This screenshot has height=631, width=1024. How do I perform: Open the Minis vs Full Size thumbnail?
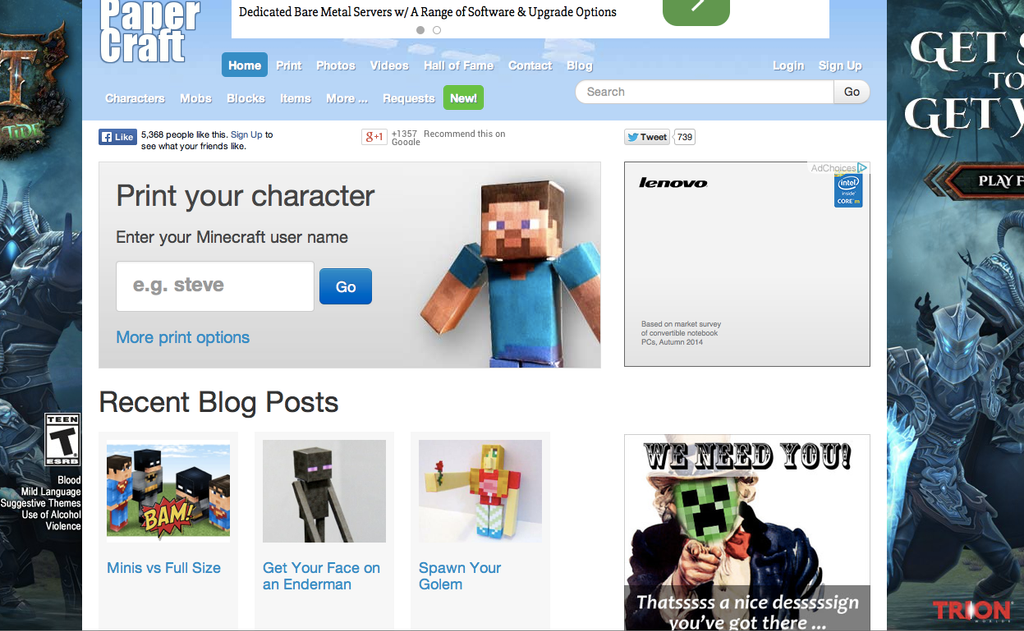[x=168, y=491]
